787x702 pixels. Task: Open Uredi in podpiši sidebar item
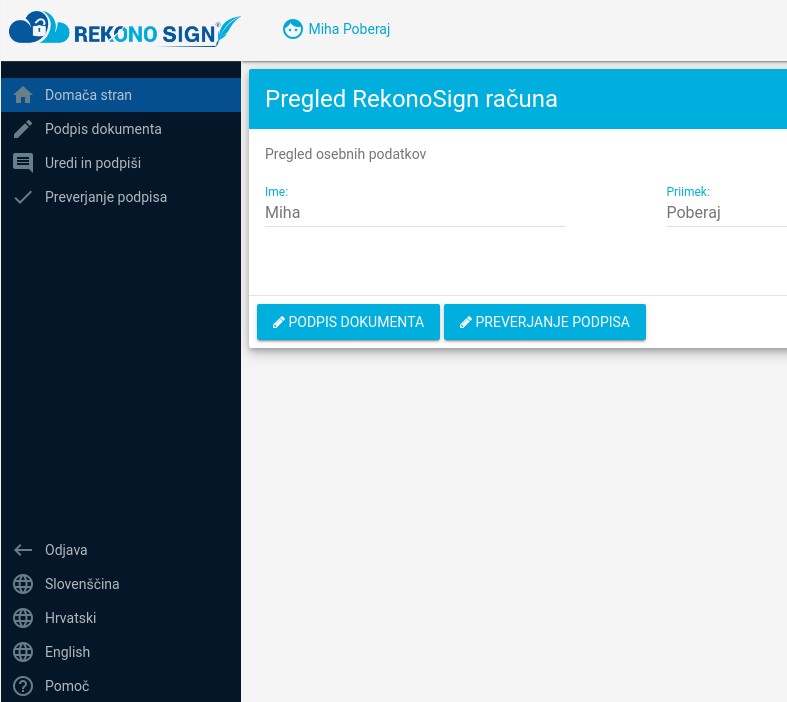(x=121, y=163)
